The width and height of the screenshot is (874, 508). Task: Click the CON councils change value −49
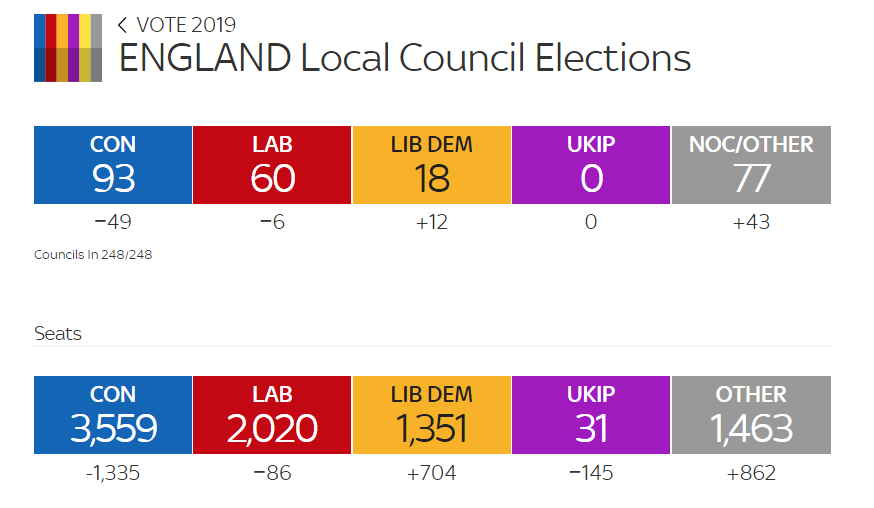[113, 222]
